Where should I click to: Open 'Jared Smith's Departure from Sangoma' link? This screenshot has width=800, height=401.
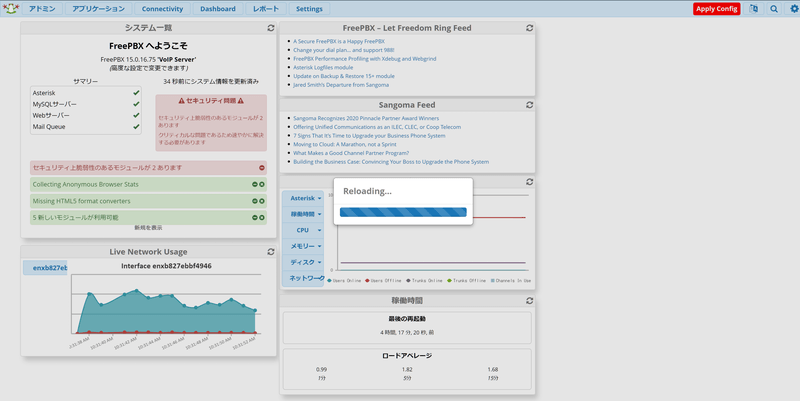(341, 85)
